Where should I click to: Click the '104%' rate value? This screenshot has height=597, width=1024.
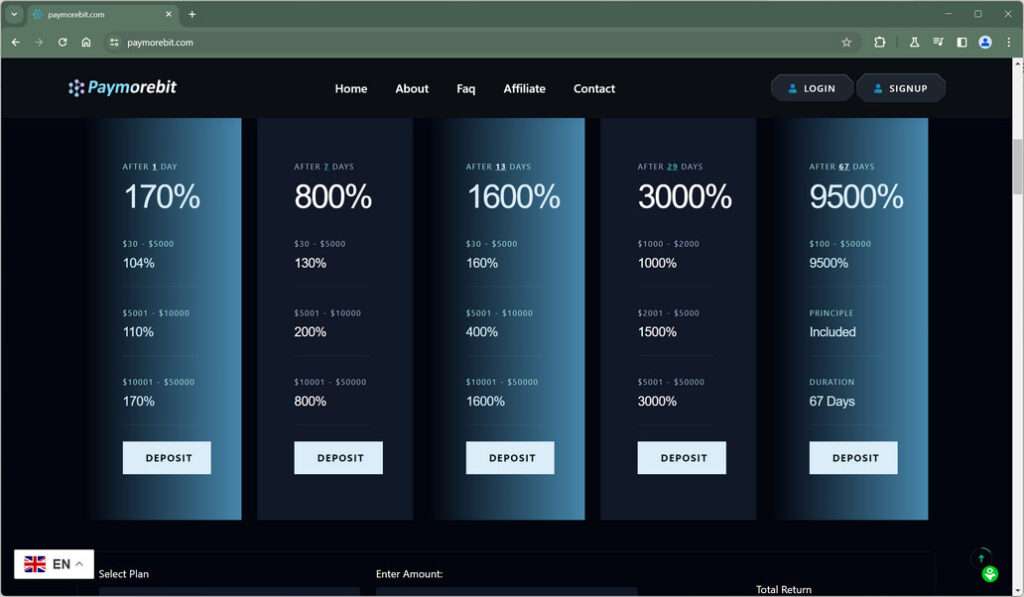138,263
